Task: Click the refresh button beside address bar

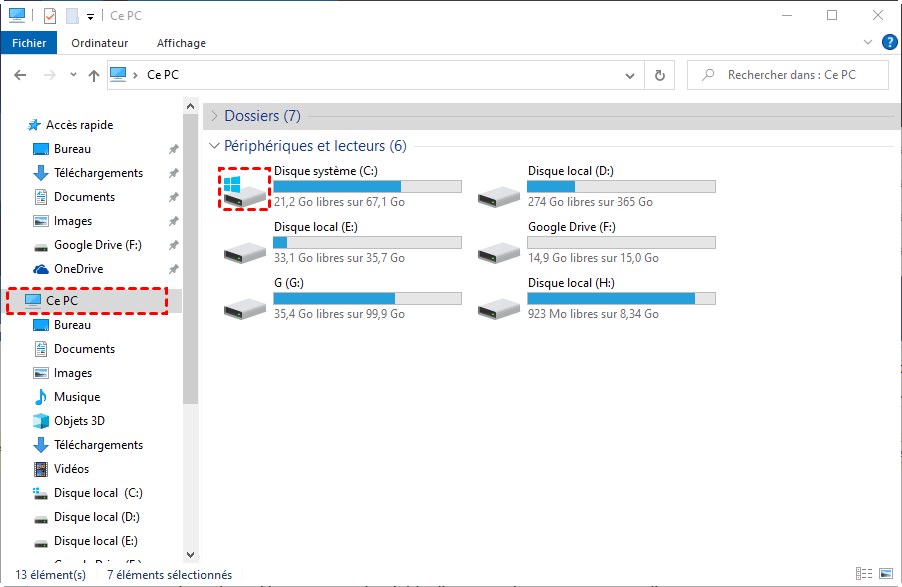Action: [659, 75]
